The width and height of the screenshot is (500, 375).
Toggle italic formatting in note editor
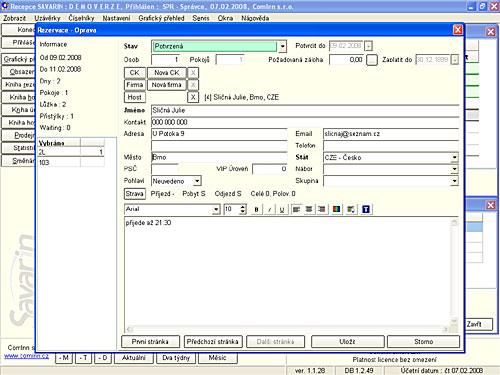269,209
